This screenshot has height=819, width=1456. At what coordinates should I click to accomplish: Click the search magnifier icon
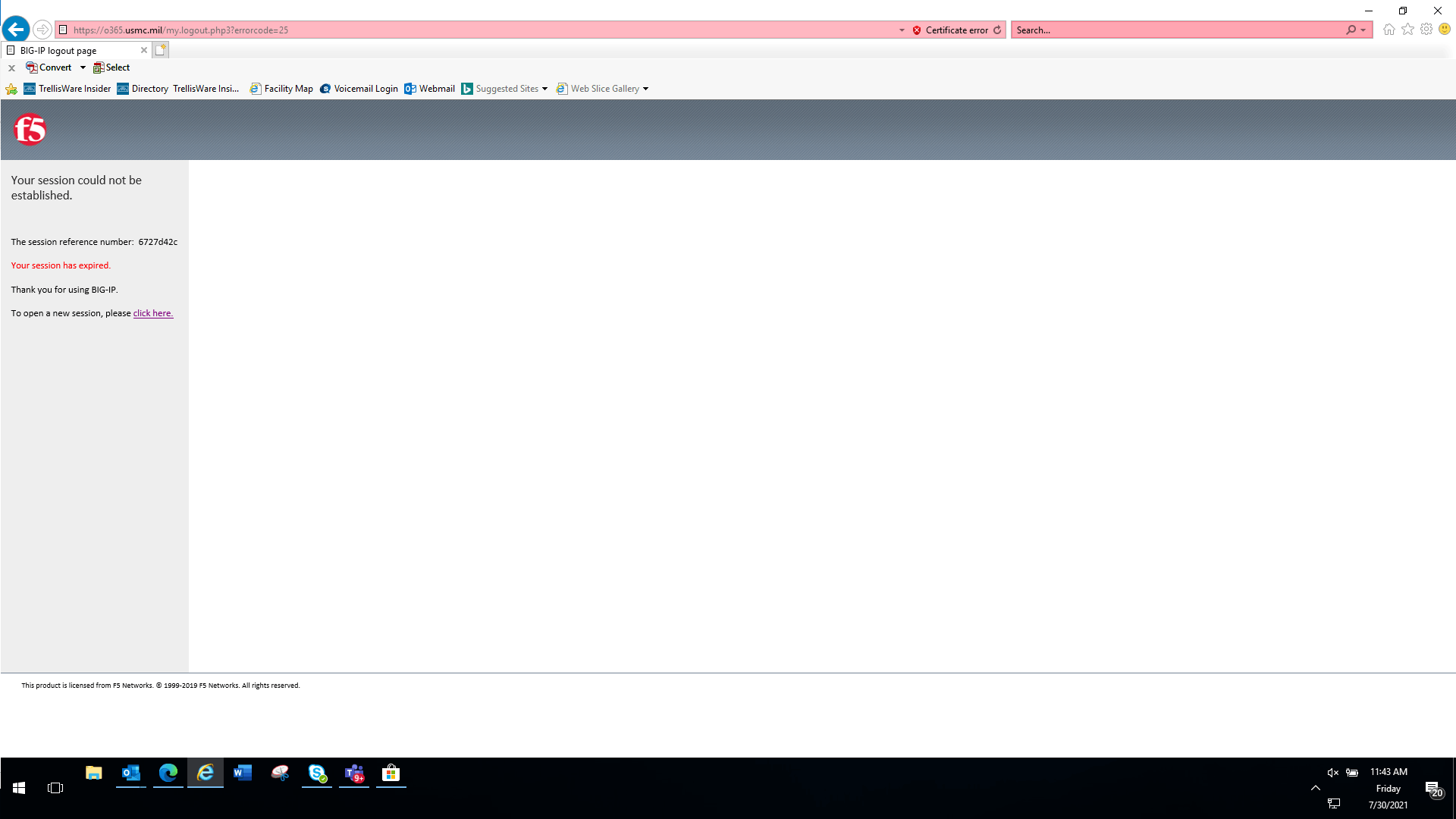tap(1351, 30)
